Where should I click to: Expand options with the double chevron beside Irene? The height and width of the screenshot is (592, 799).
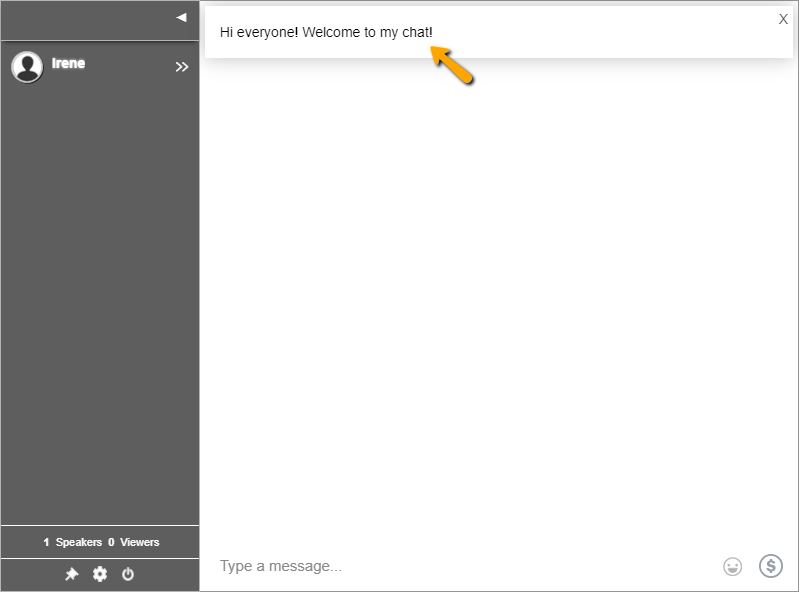[182, 67]
